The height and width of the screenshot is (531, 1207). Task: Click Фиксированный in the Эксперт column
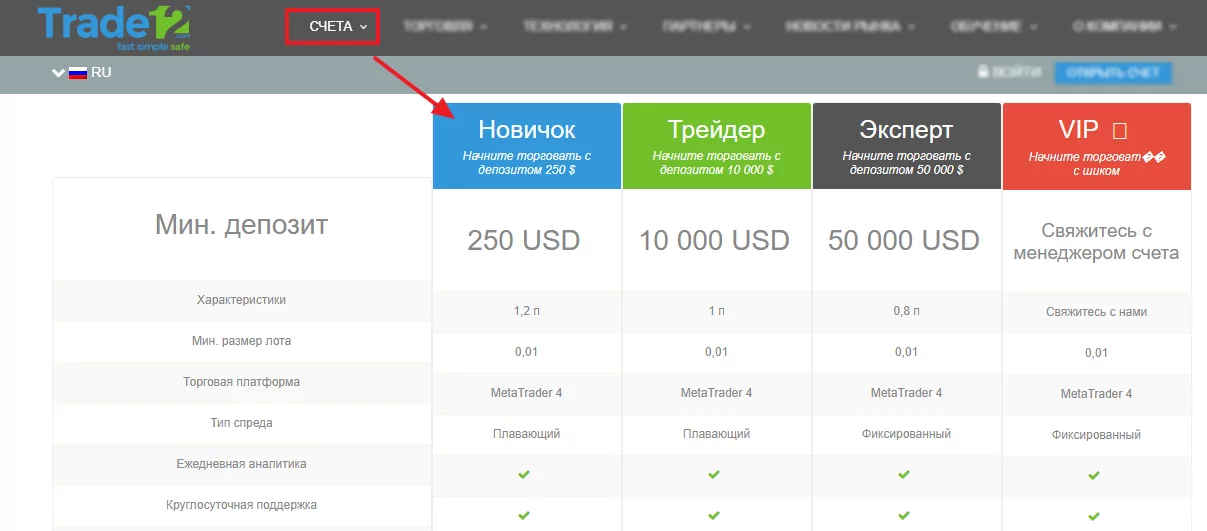(x=907, y=434)
